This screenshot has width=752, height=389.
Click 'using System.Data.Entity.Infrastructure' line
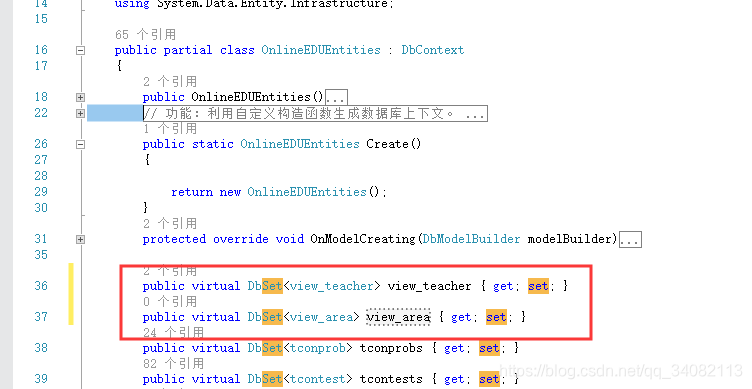coord(254,4)
